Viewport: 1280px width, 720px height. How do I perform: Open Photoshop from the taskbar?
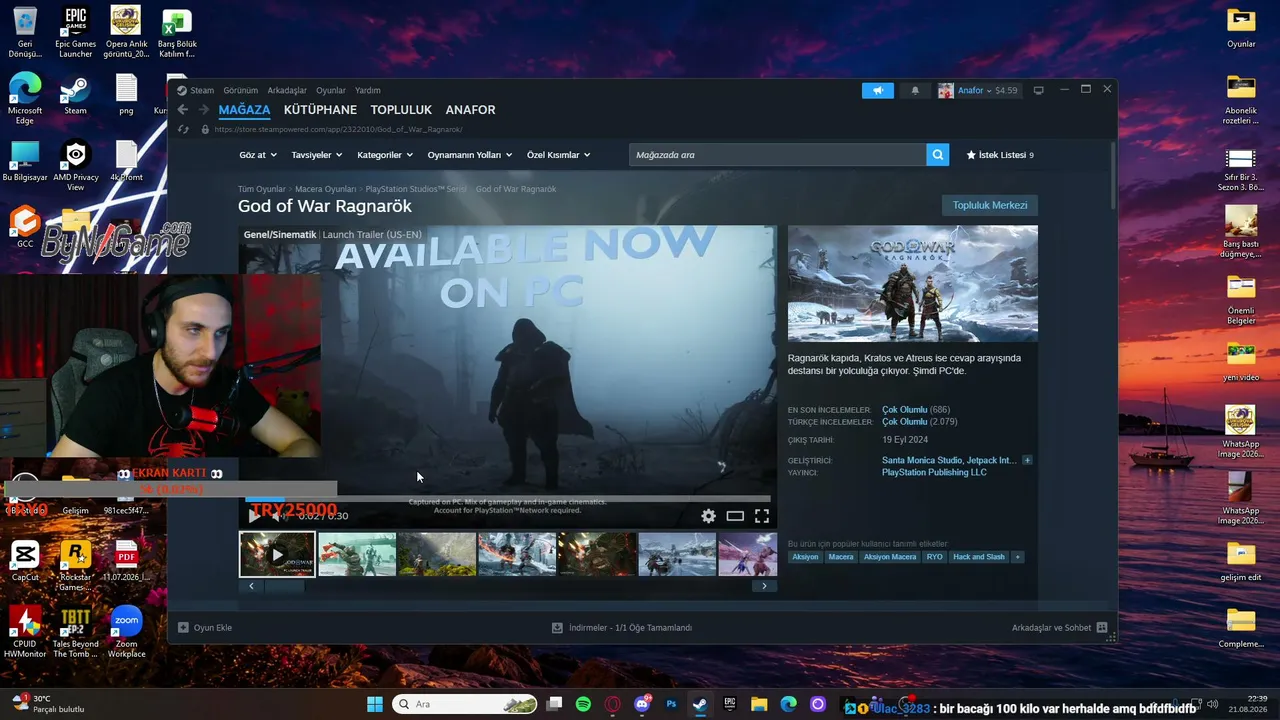[x=671, y=704]
